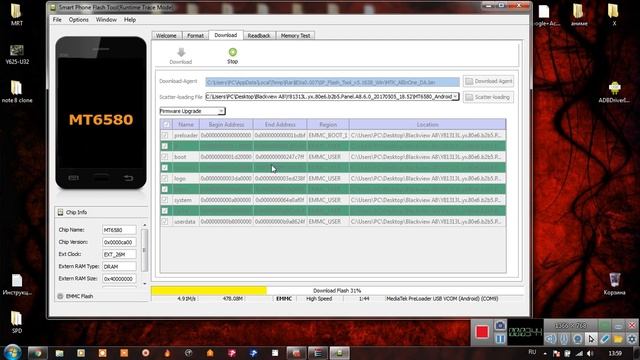
Task: Click the taskbar volume tray icon
Action: coord(590,353)
